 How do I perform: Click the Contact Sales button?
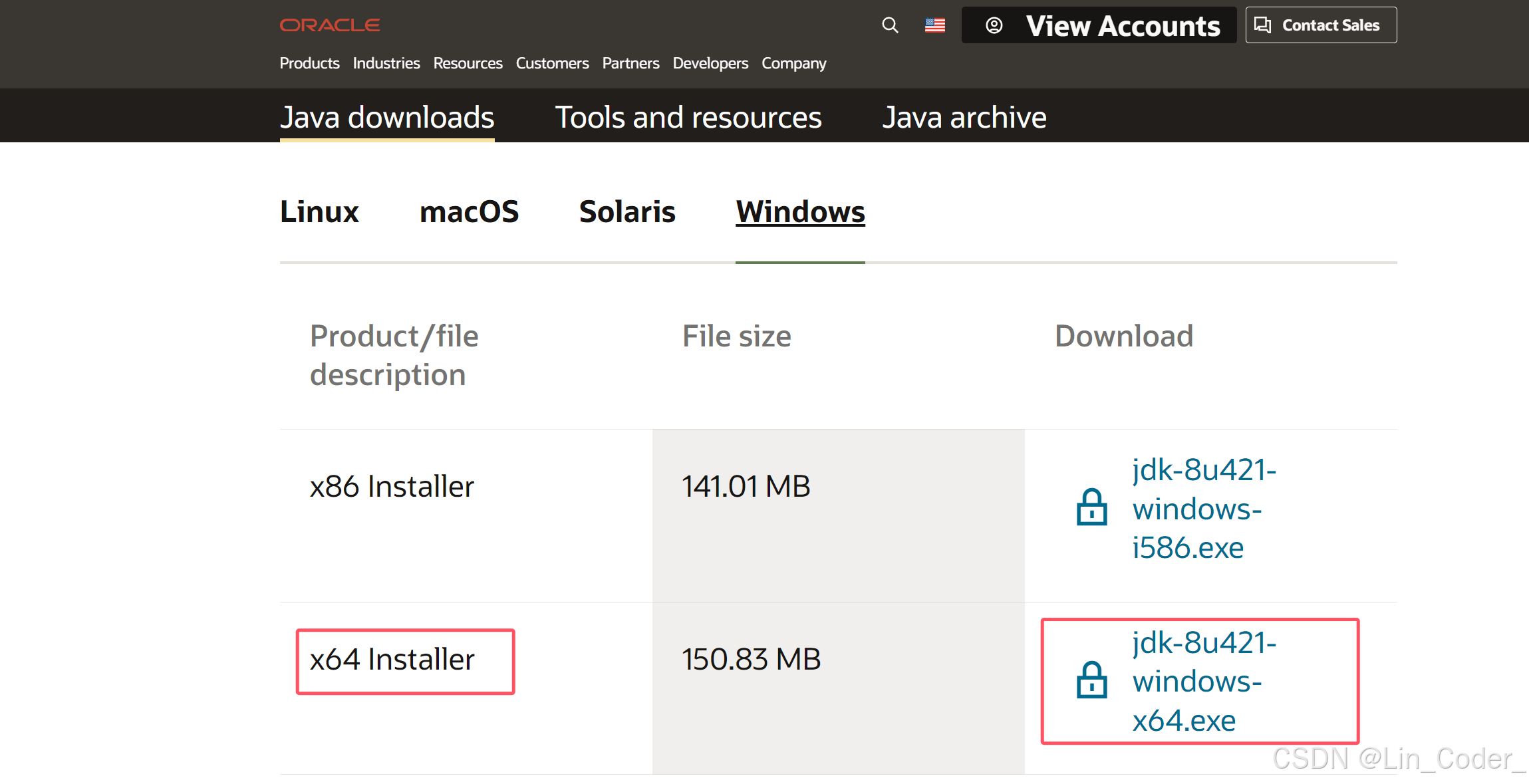[1321, 25]
